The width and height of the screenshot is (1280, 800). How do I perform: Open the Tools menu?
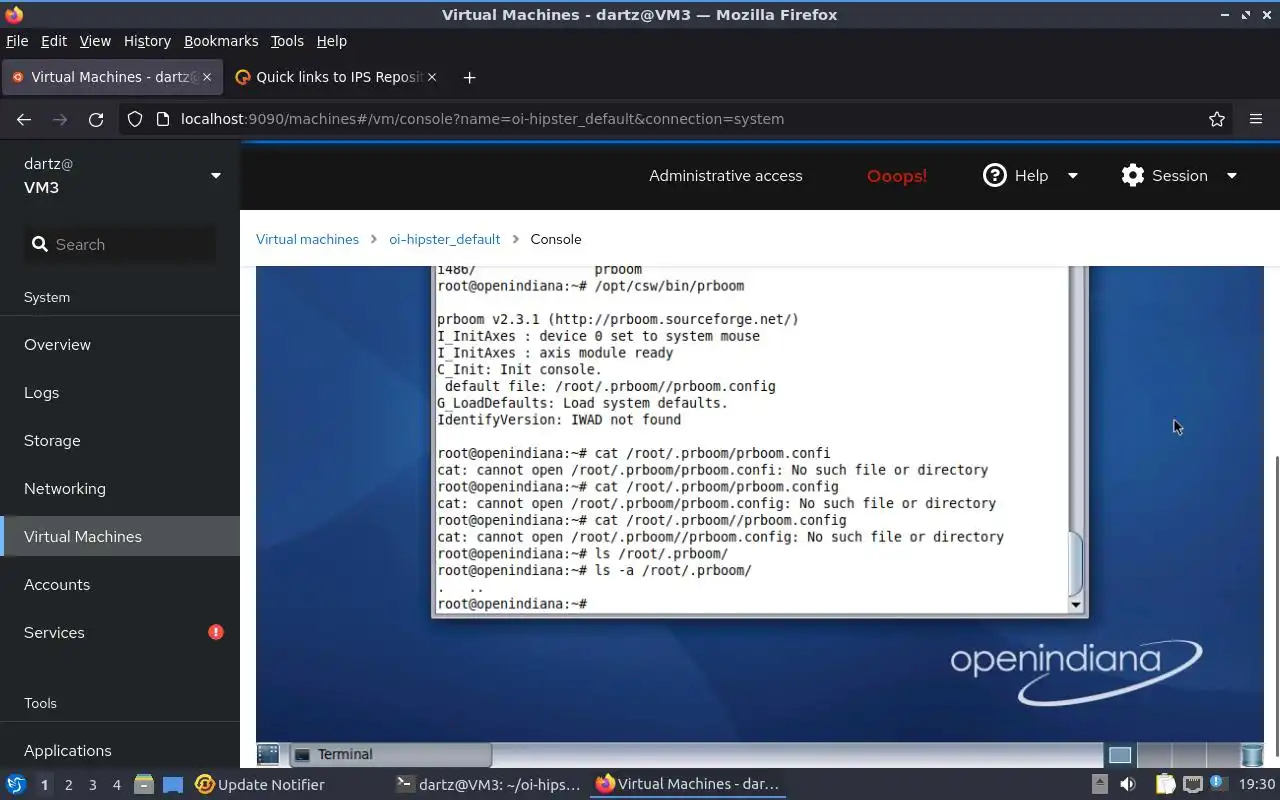(287, 41)
